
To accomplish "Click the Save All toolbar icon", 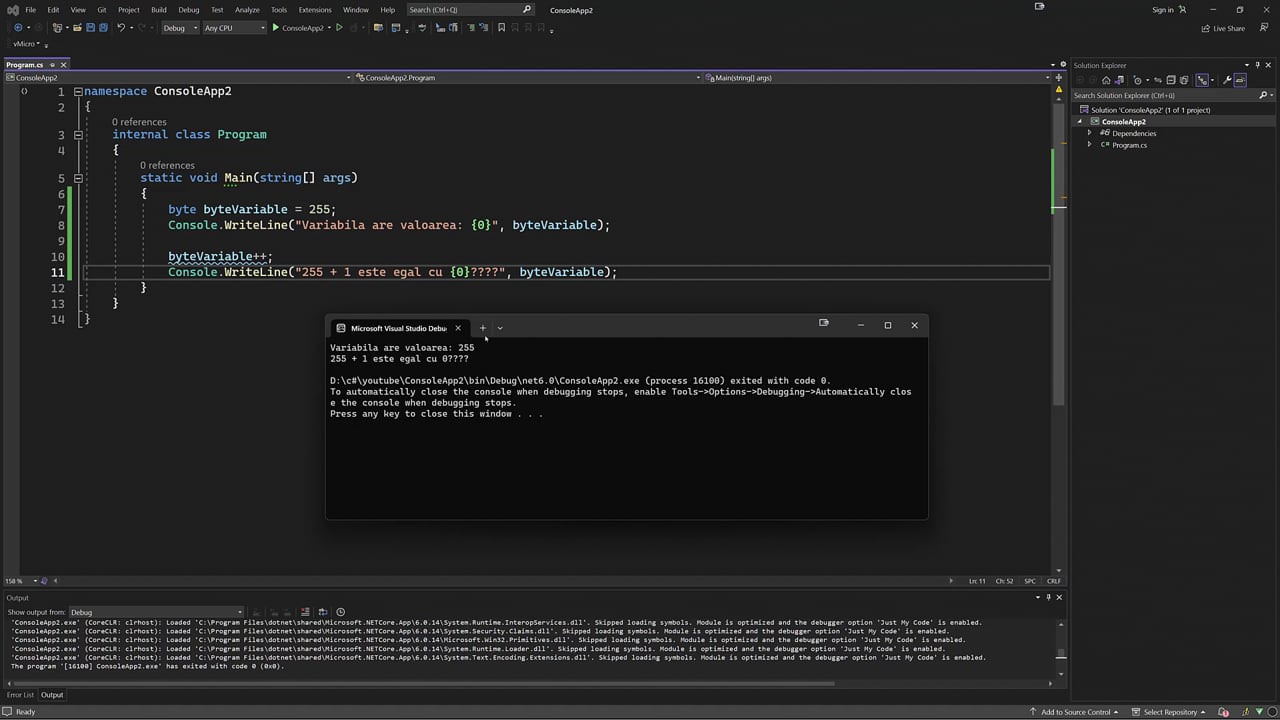I will pos(103,28).
